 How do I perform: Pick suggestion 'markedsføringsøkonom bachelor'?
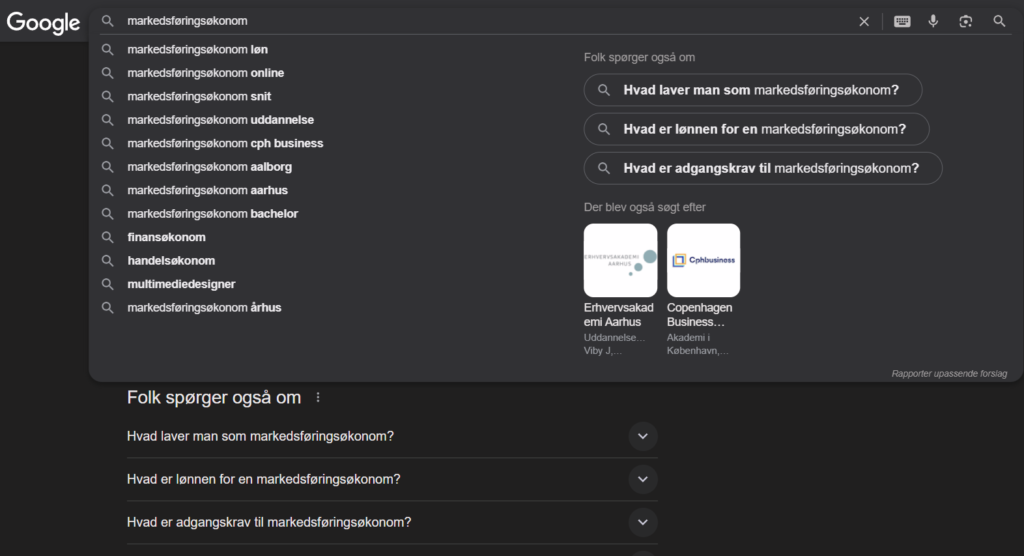coord(213,214)
